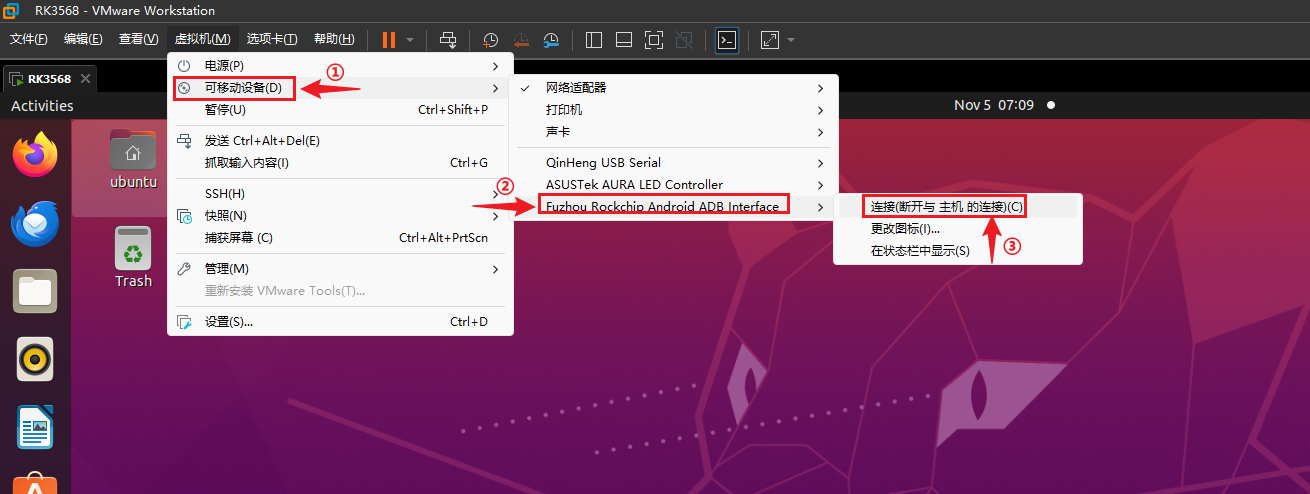Open the 虚拟机(M) menu
Viewport: 1310px width, 494px height.
(203, 39)
